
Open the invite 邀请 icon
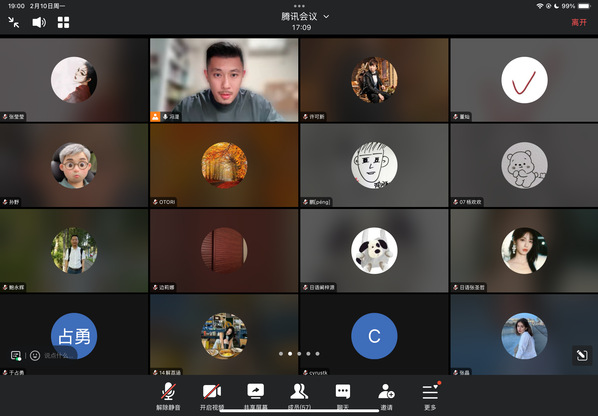386,397
